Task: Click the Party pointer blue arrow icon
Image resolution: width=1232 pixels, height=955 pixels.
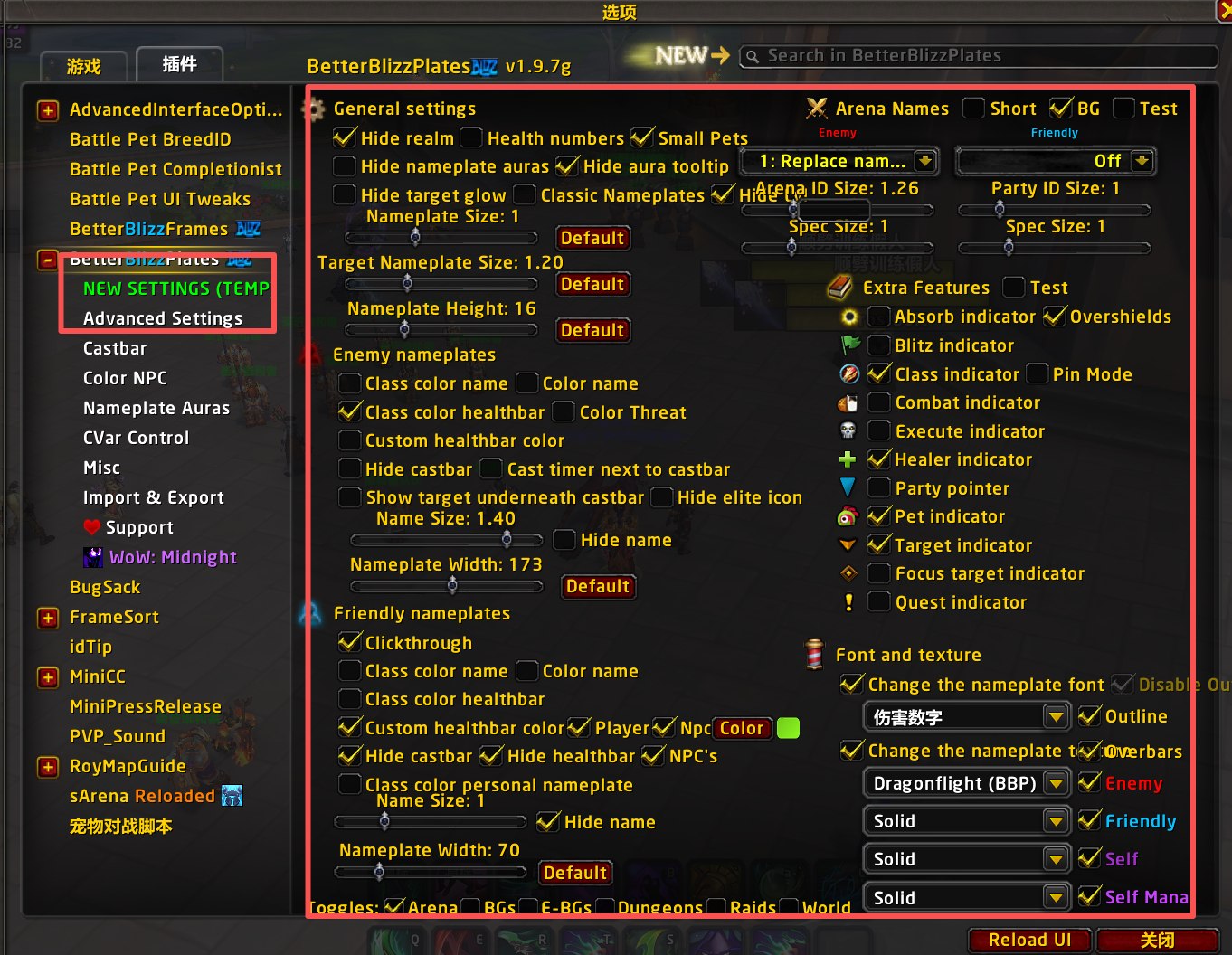Action: 848,487
